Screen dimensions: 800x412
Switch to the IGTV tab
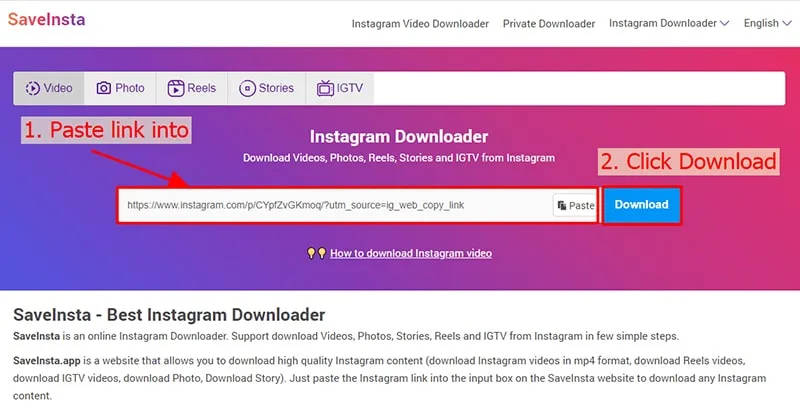coord(340,88)
